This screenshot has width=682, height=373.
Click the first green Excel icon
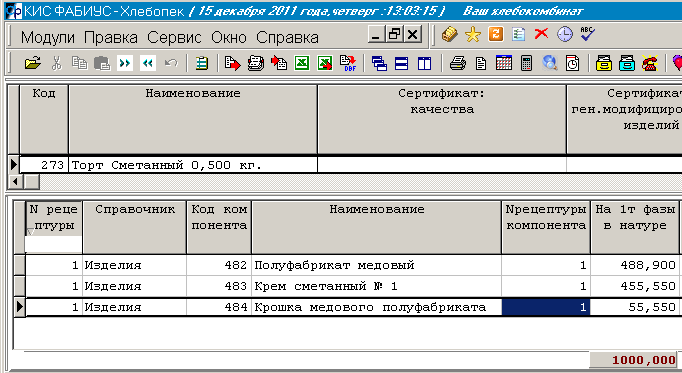pos(302,63)
